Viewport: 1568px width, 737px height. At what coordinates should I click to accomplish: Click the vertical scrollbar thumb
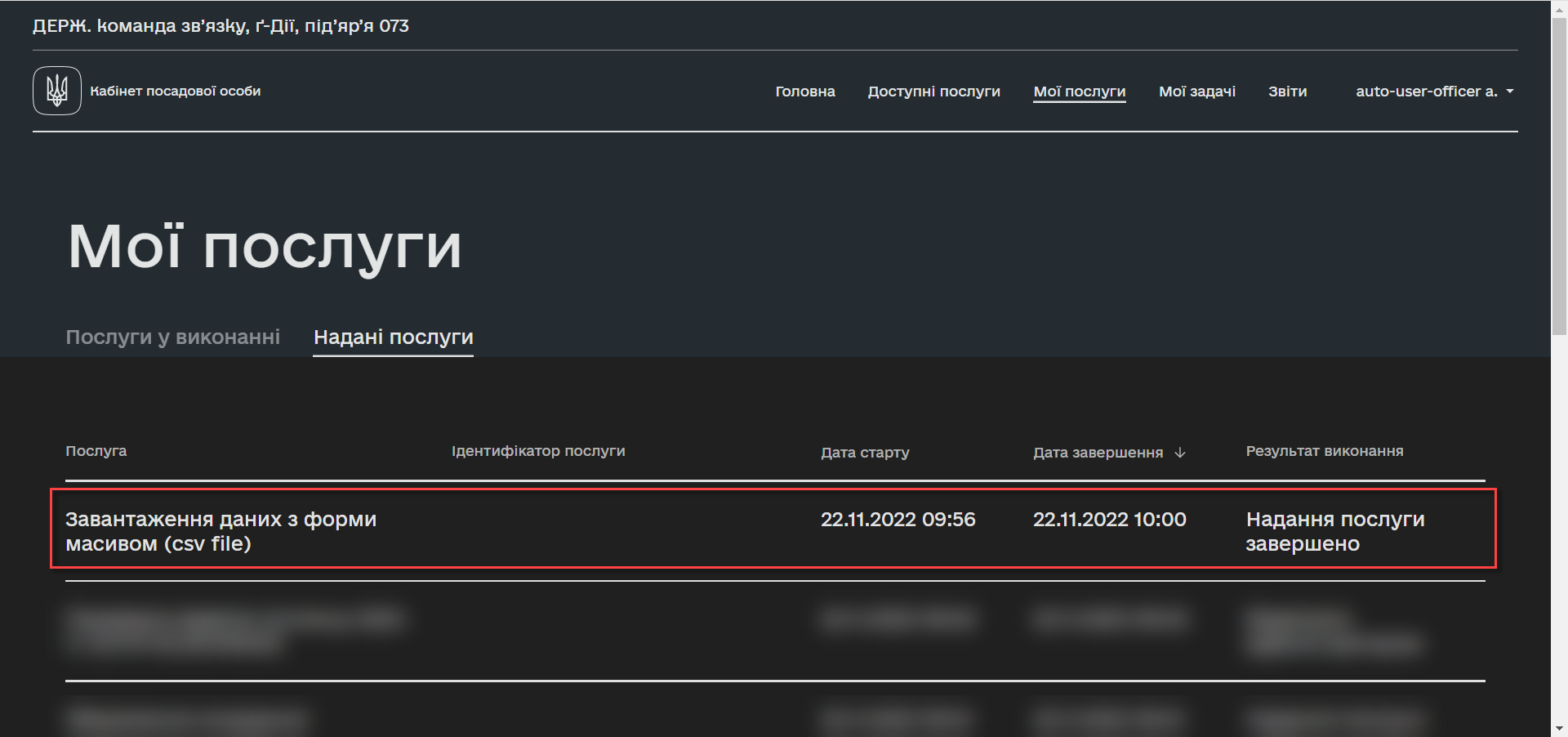coord(1559,176)
